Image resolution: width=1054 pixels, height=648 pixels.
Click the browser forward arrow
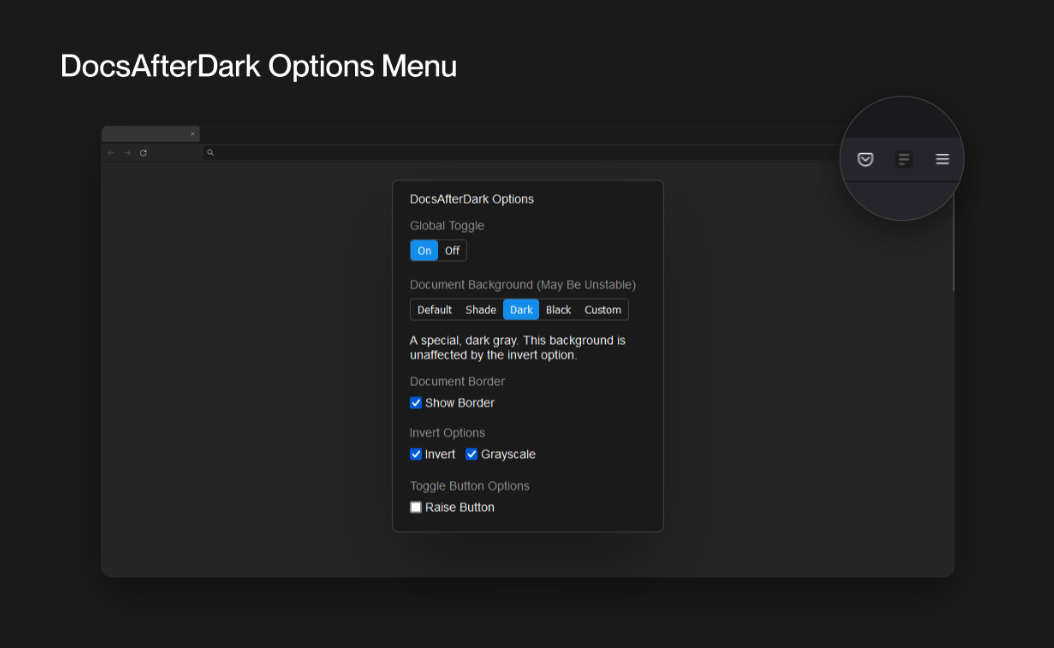point(127,153)
